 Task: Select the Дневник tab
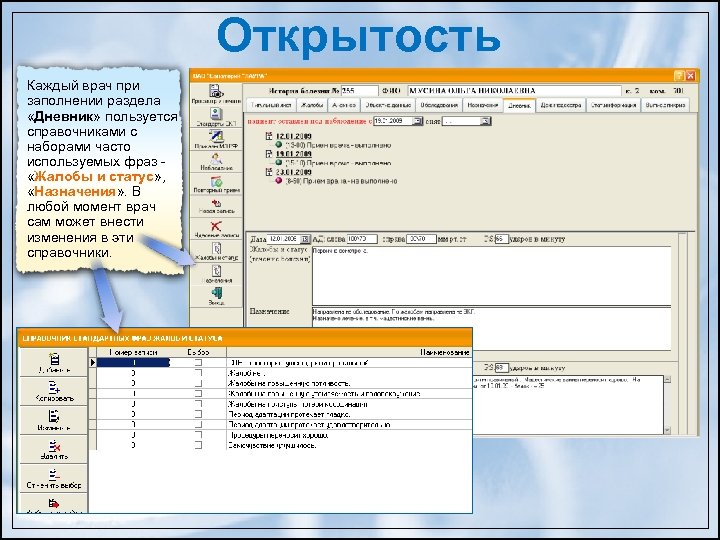519,105
